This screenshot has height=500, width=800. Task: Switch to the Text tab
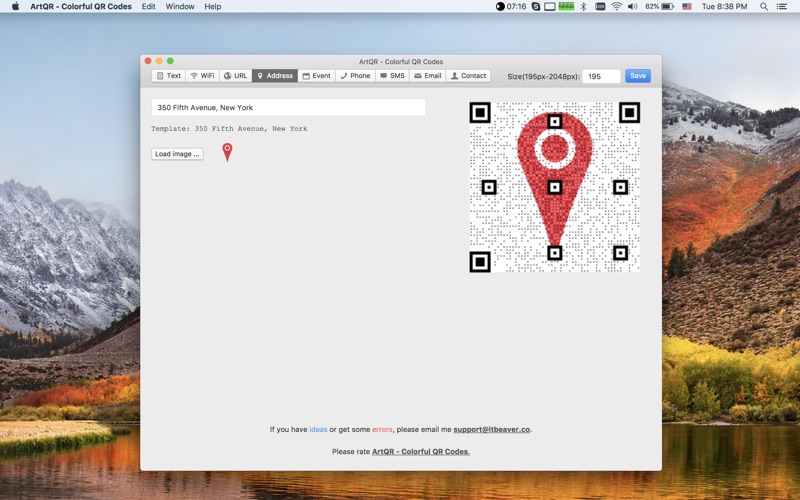168,76
